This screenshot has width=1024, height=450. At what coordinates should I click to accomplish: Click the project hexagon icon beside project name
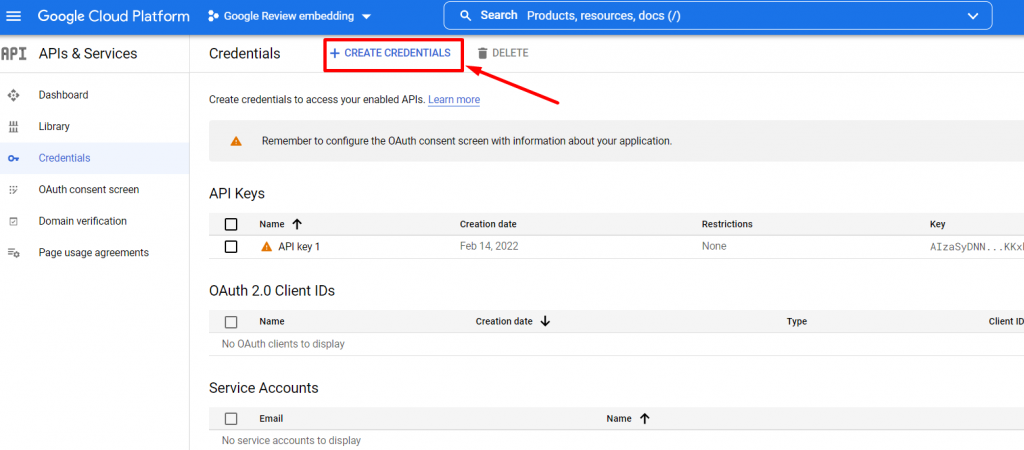[x=213, y=16]
